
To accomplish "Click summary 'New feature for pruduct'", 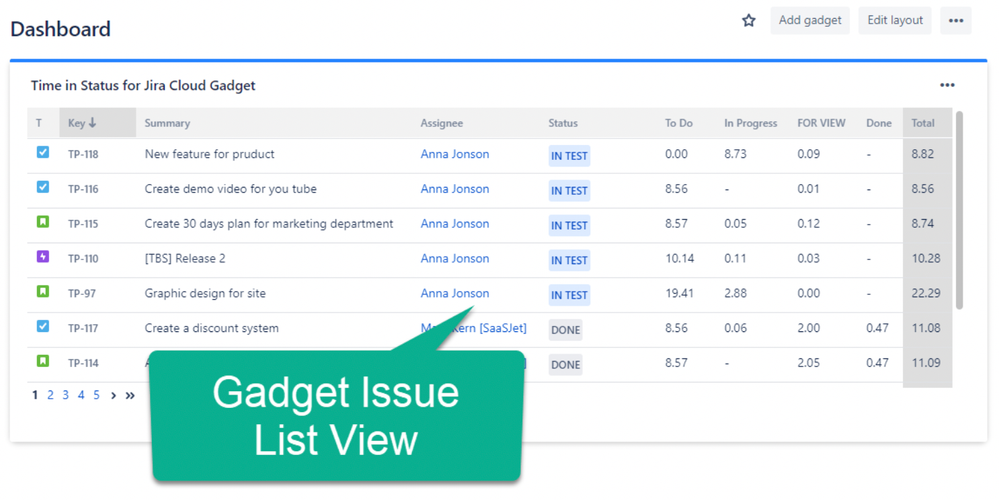I will (210, 154).
